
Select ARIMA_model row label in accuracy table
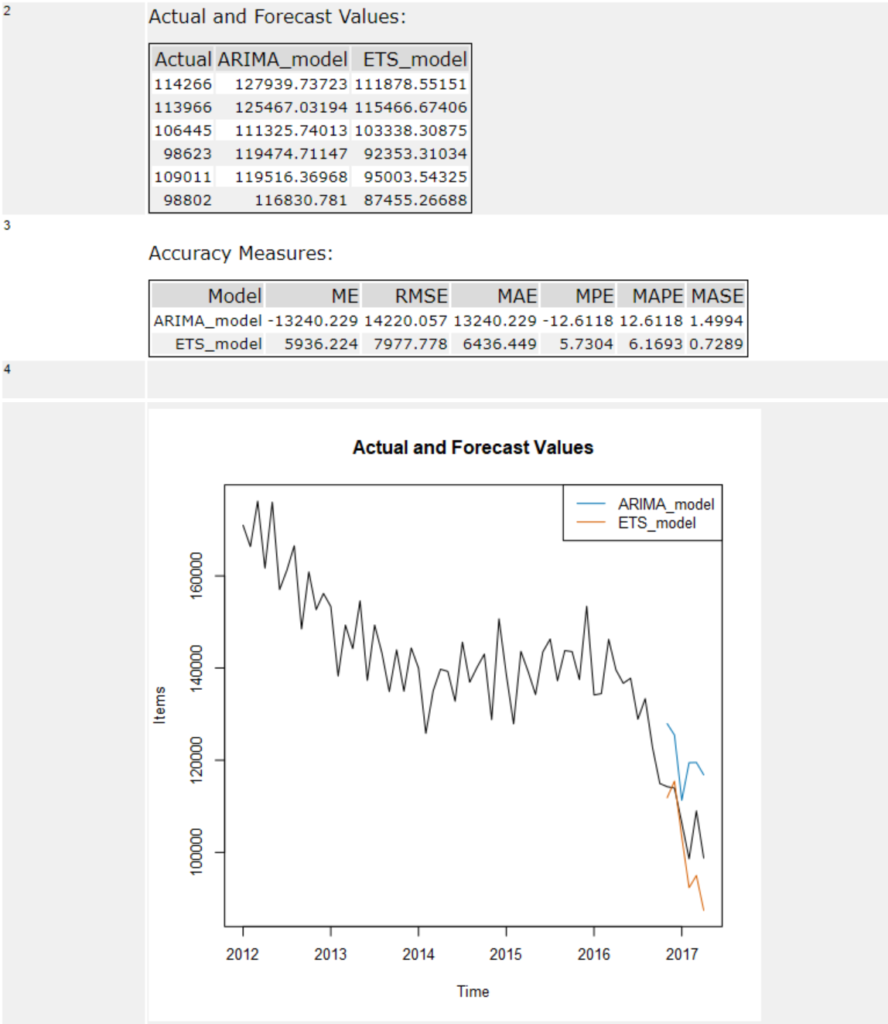pos(208,321)
